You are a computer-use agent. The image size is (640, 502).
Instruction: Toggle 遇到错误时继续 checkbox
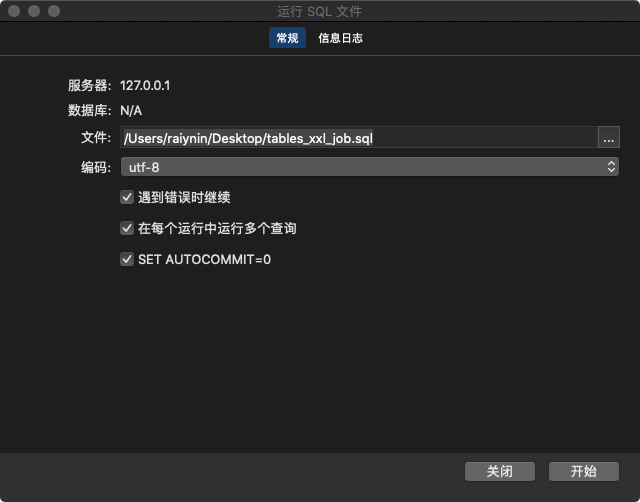127,198
